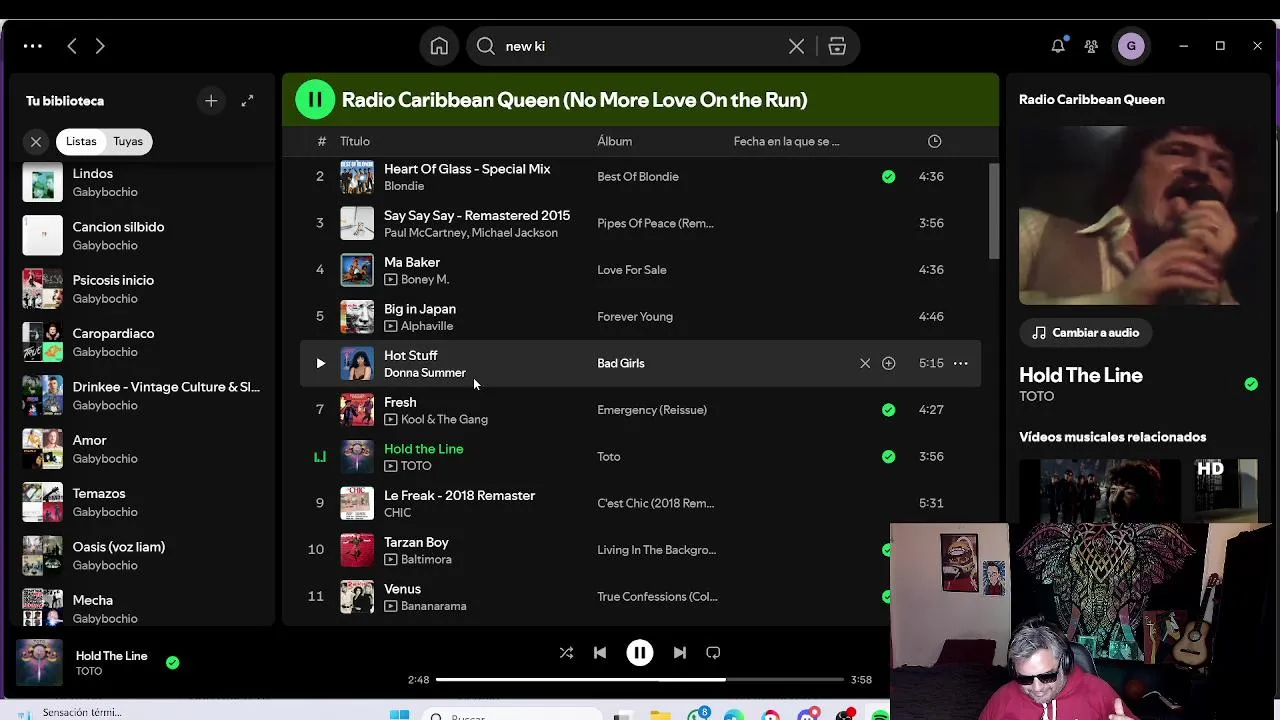The width and height of the screenshot is (1280, 720).
Task: Open the Donna Summer artist link
Action: pyautogui.click(x=425, y=373)
